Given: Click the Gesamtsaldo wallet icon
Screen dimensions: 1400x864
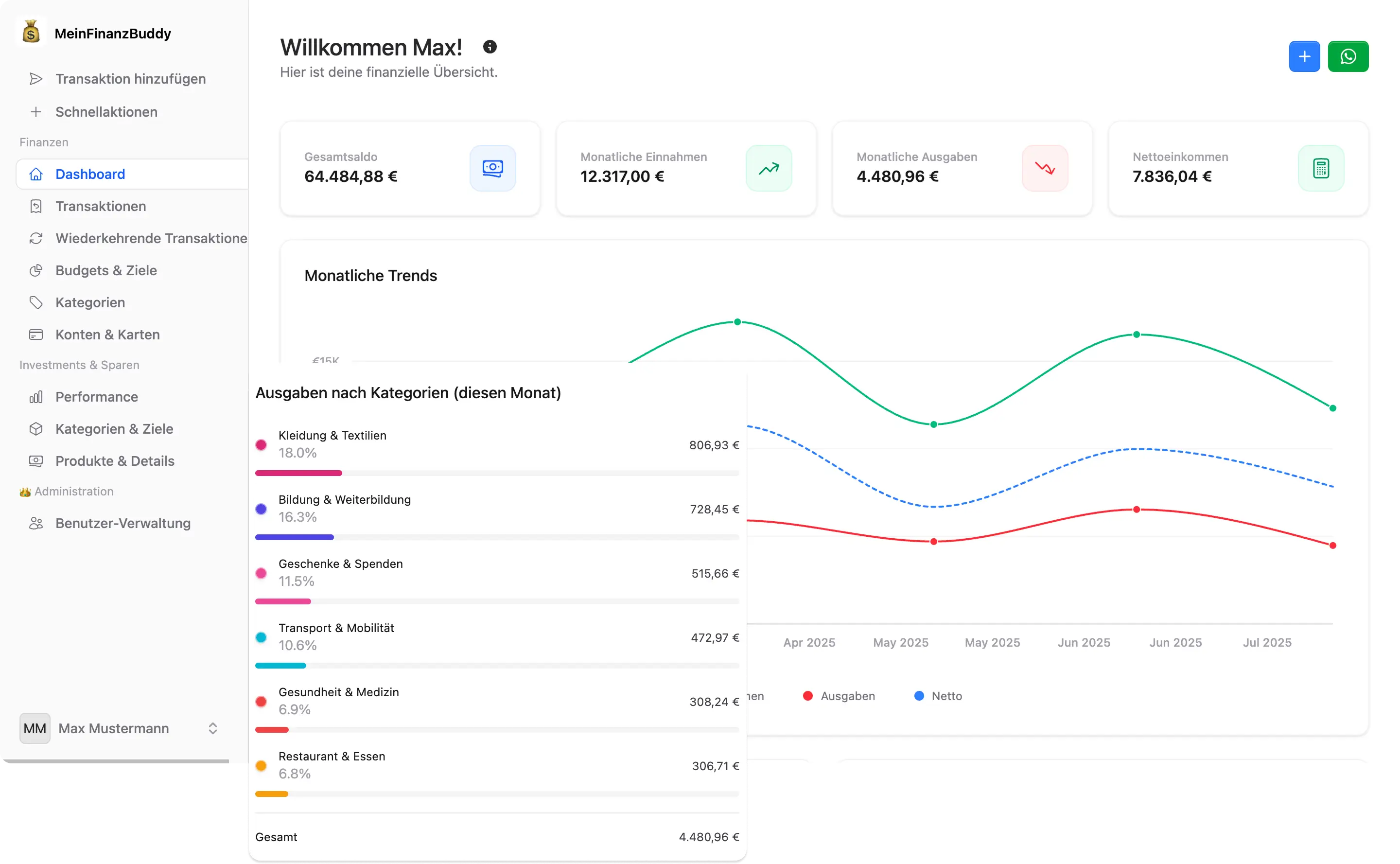Looking at the screenshot, I should 492,167.
